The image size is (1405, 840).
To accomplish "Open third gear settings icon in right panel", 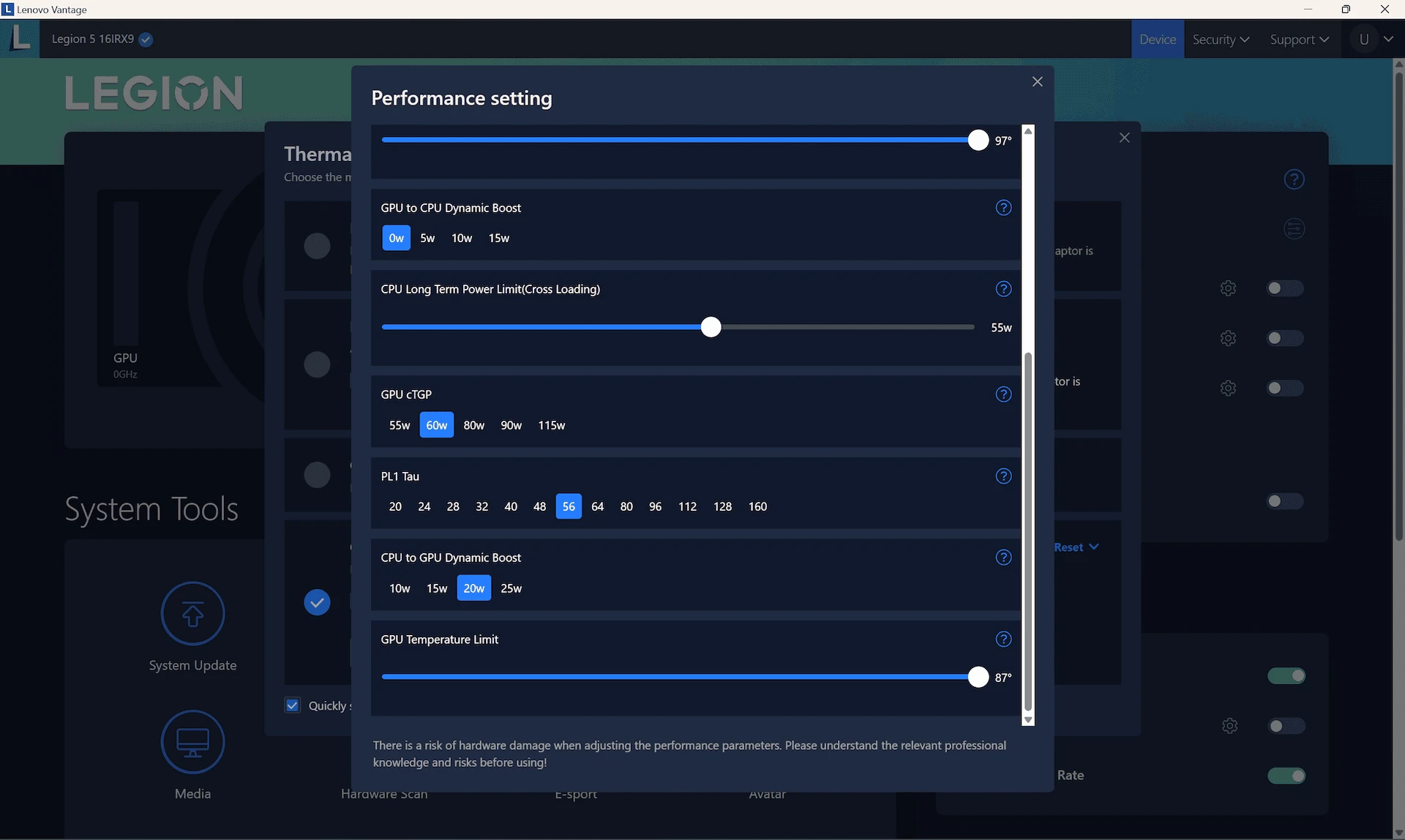I will [1228, 388].
